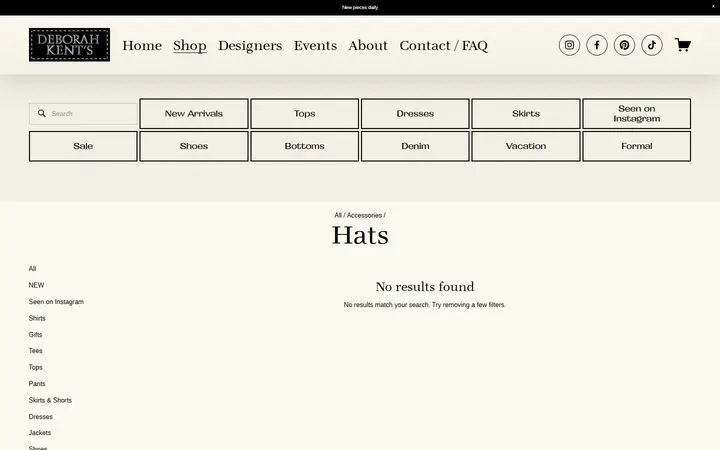This screenshot has height=450, width=720.
Task: Choose 'NEW' in sidebar list
Action: 36,285
